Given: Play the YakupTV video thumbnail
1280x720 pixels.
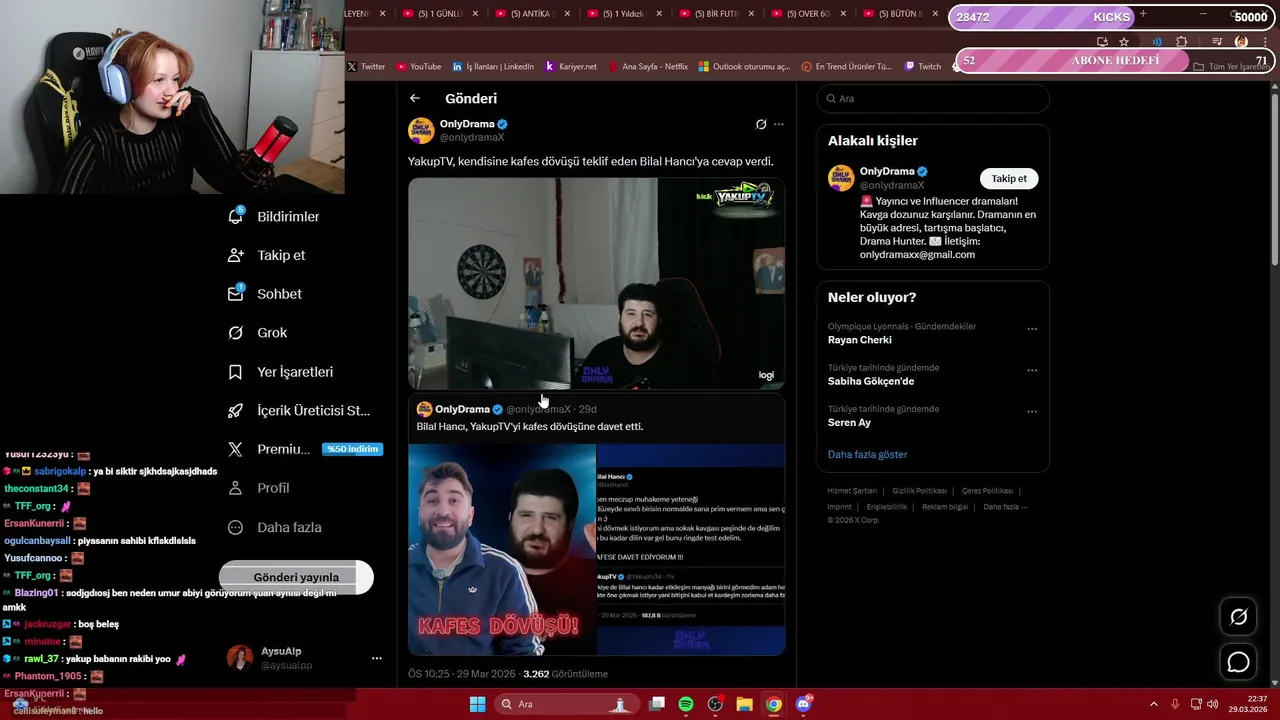Looking at the screenshot, I should 596,283.
